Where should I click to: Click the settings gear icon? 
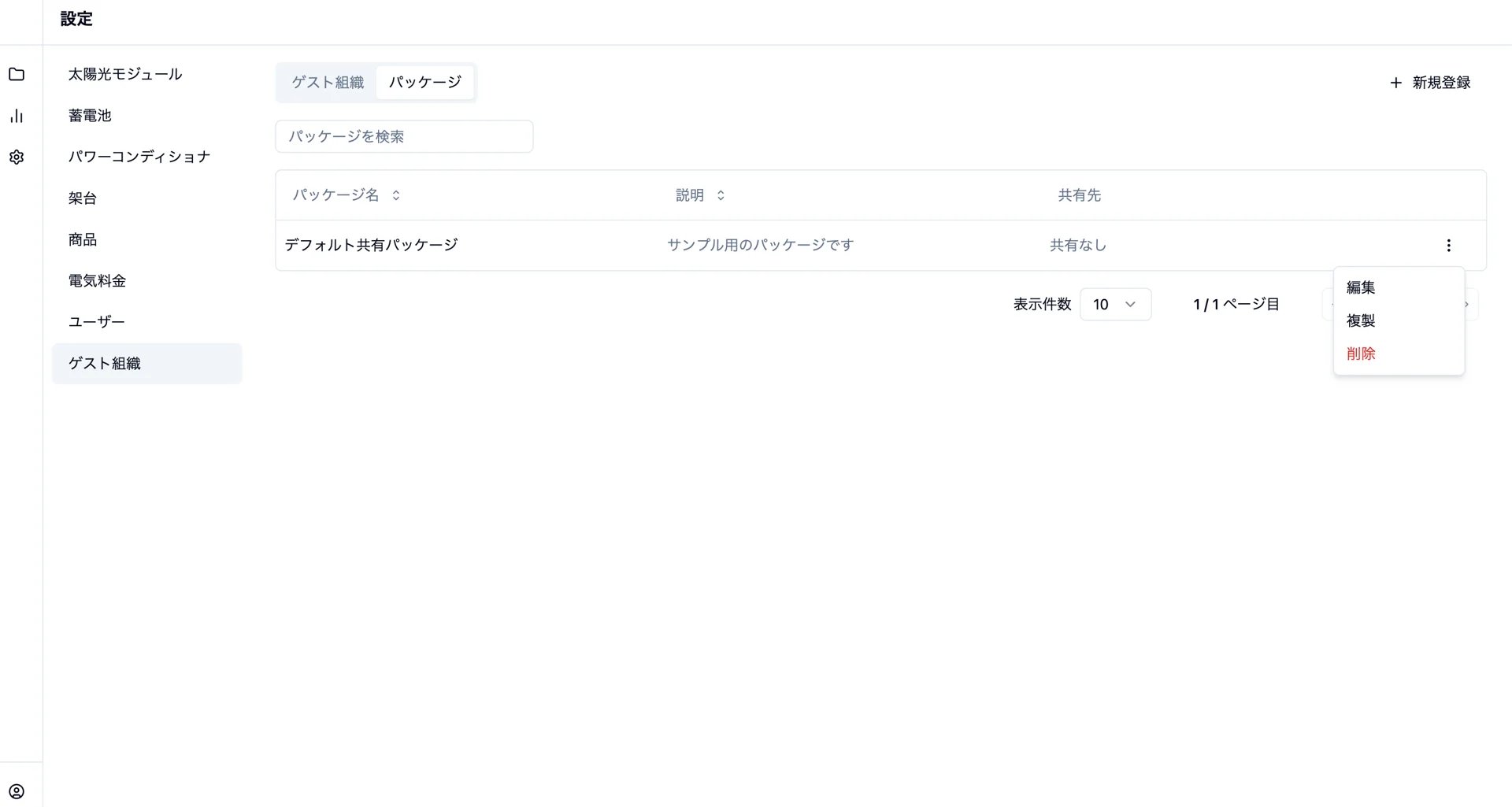(17, 157)
